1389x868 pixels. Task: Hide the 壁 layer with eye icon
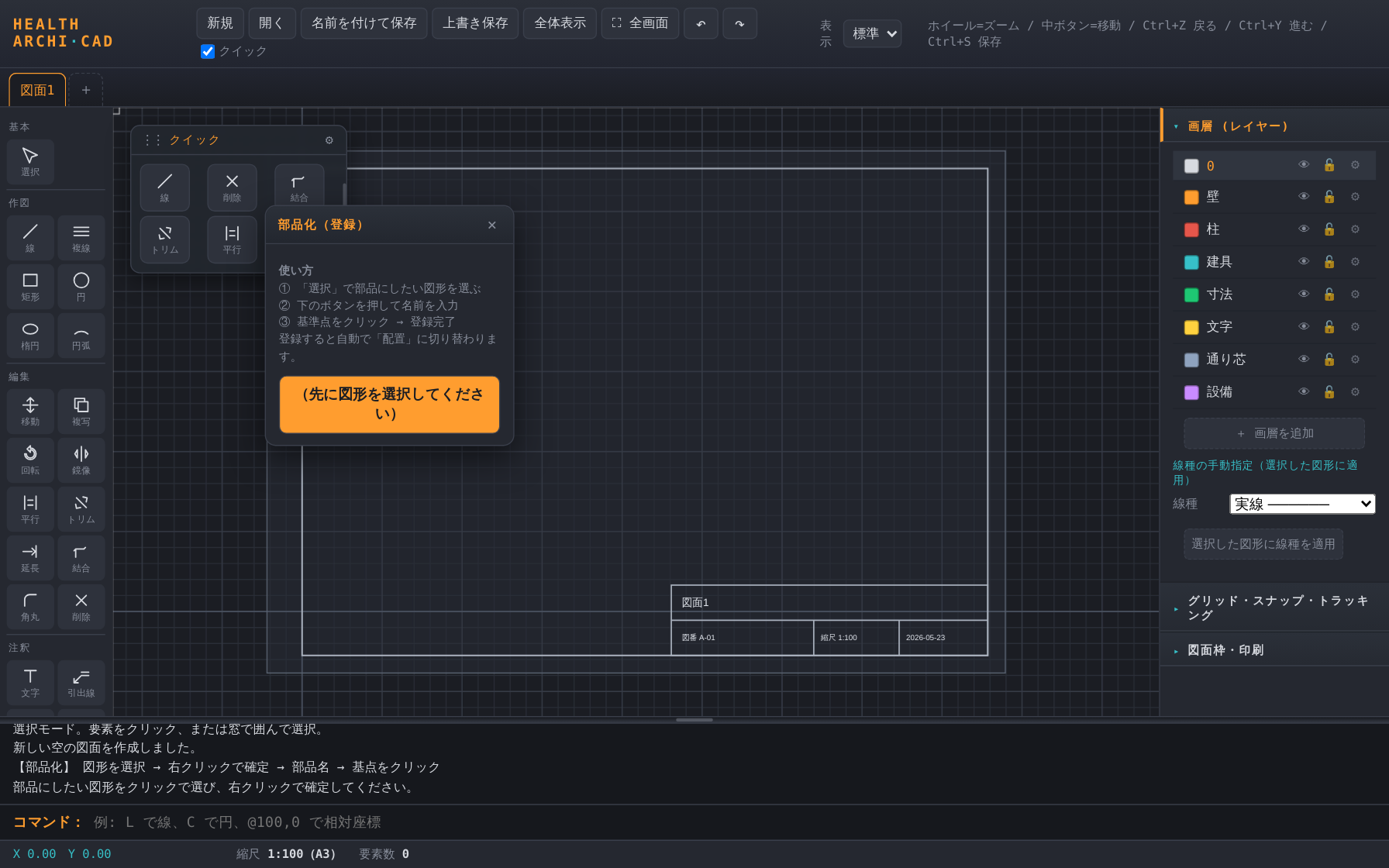click(x=1304, y=197)
